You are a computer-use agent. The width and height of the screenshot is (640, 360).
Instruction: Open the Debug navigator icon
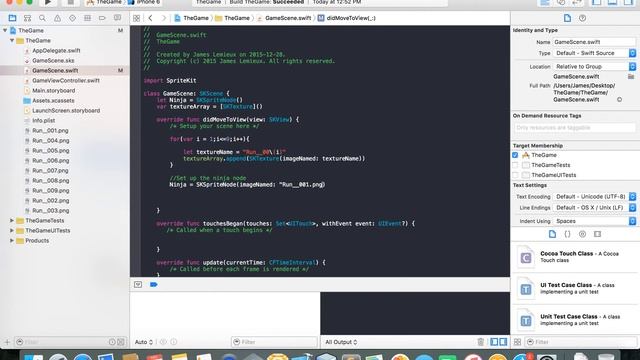click(x=87, y=18)
